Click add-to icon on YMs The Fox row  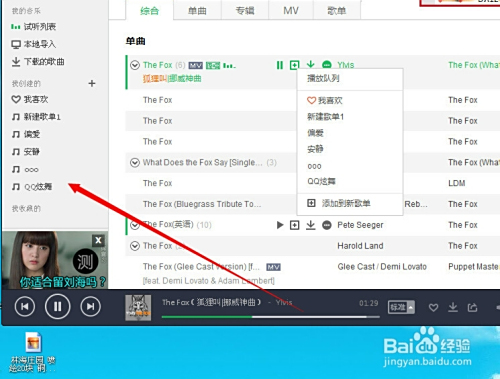tap(294, 65)
